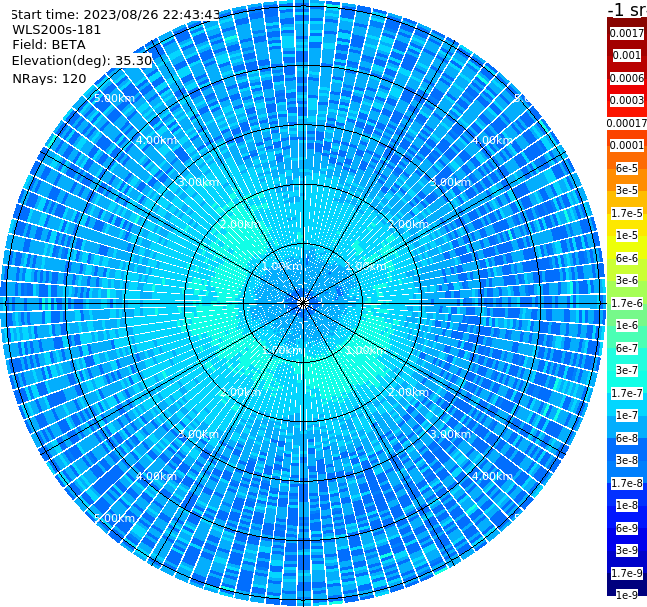The height and width of the screenshot is (607, 647).
Task: Click the 1.7e-5 colorbar label
Action: pyautogui.click(x=627, y=213)
